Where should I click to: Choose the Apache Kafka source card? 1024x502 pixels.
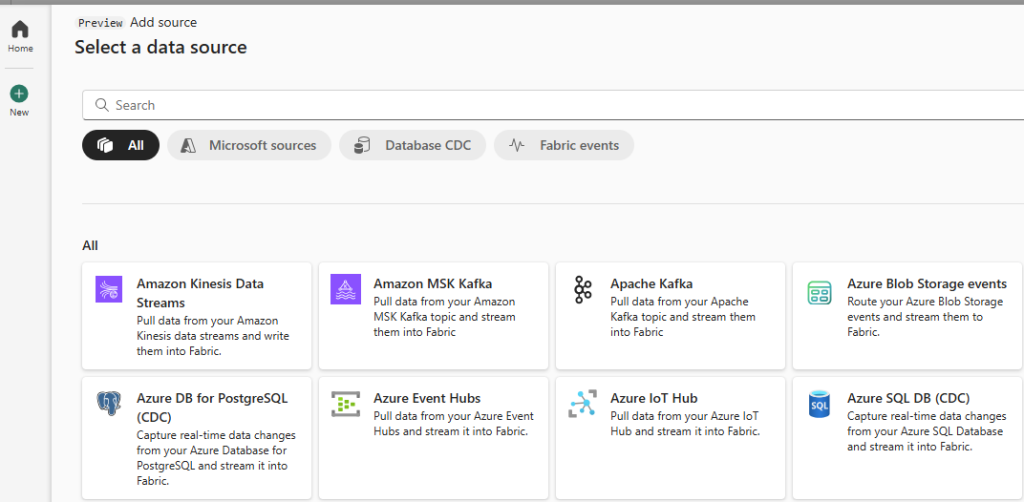pyautogui.click(x=671, y=316)
